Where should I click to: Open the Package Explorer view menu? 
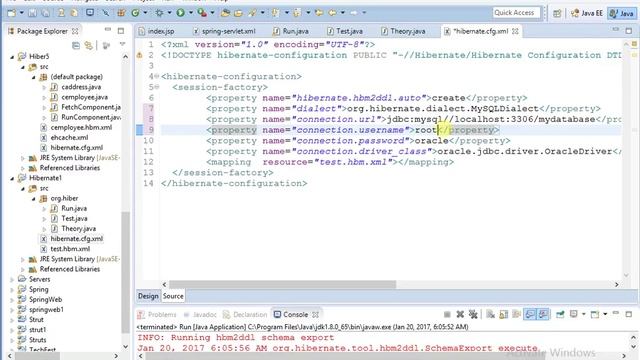pos(122,44)
